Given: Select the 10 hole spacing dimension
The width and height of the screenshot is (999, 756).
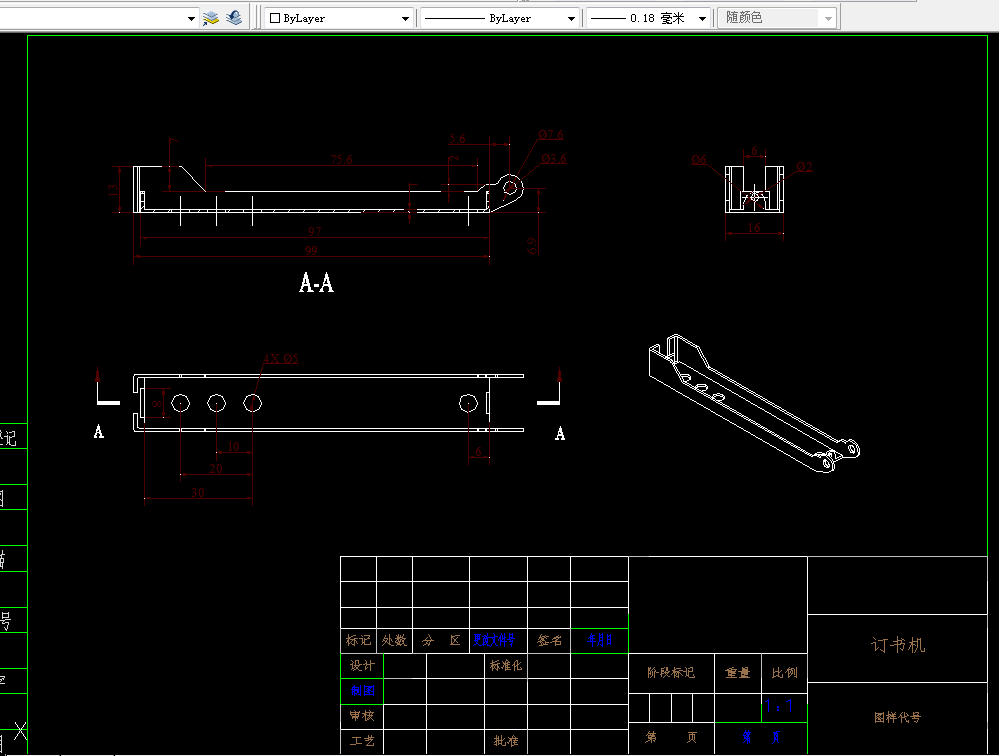Looking at the screenshot, I should click(x=233, y=446).
